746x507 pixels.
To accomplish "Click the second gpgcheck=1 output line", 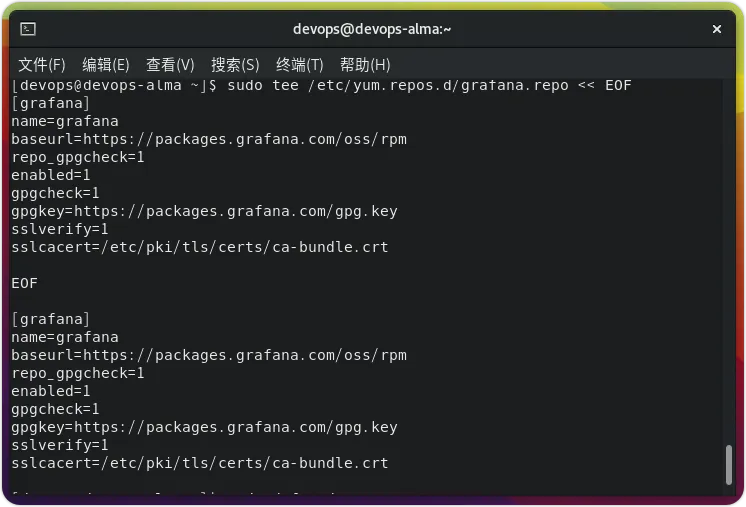I will click(x=55, y=409).
